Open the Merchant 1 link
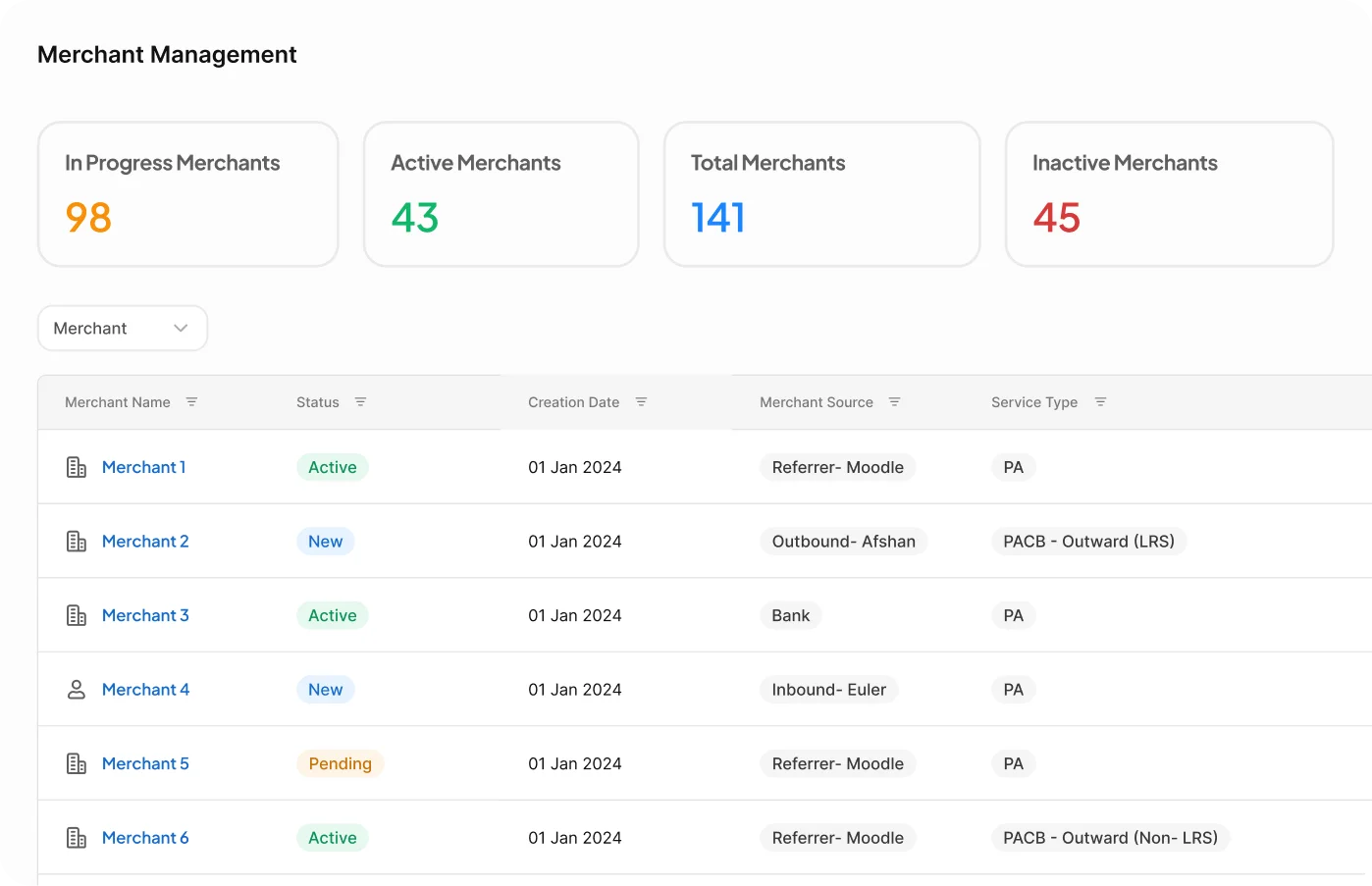Image resolution: width=1372 pixels, height=886 pixels. [144, 467]
